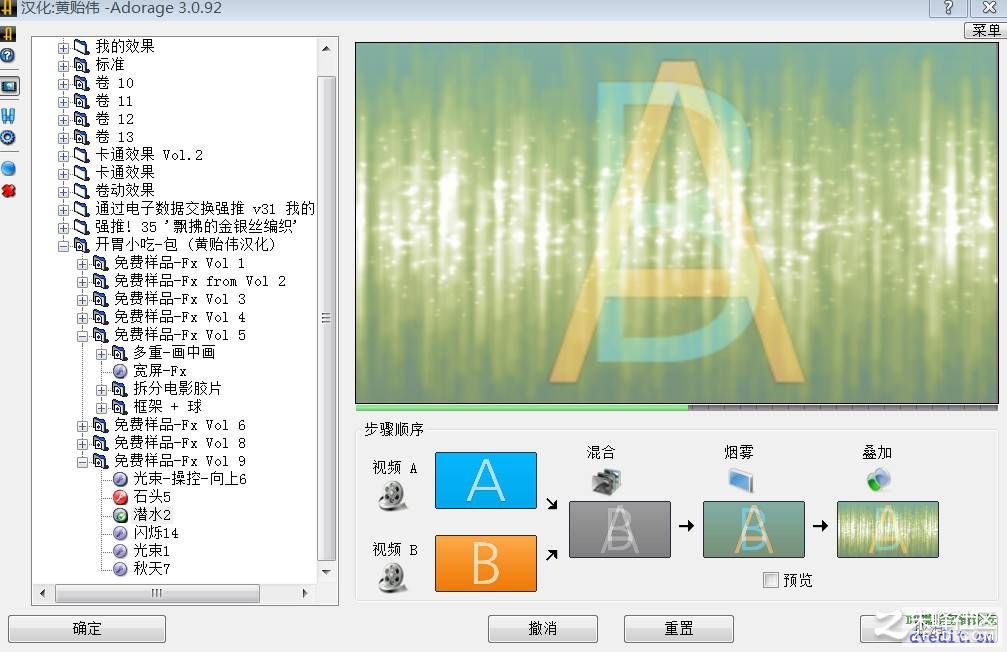Collapse the 开胃小吃-包 folder
Image resolution: width=1007 pixels, height=652 pixels.
tap(63, 245)
